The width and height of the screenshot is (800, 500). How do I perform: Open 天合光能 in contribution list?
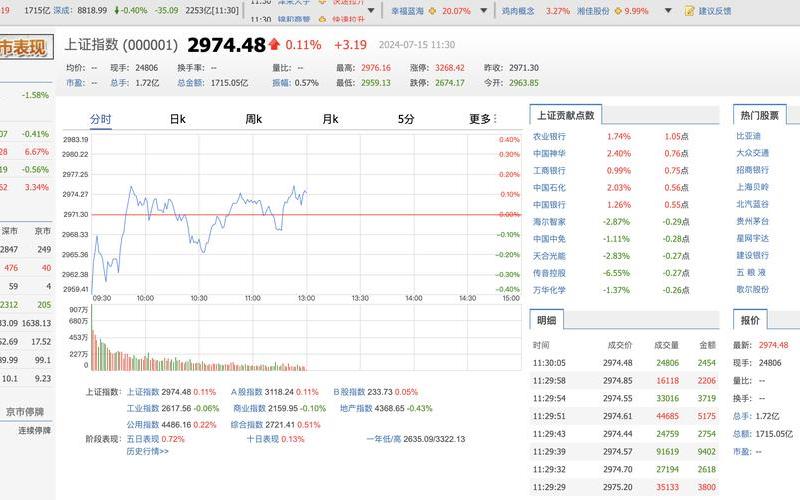tap(549, 256)
